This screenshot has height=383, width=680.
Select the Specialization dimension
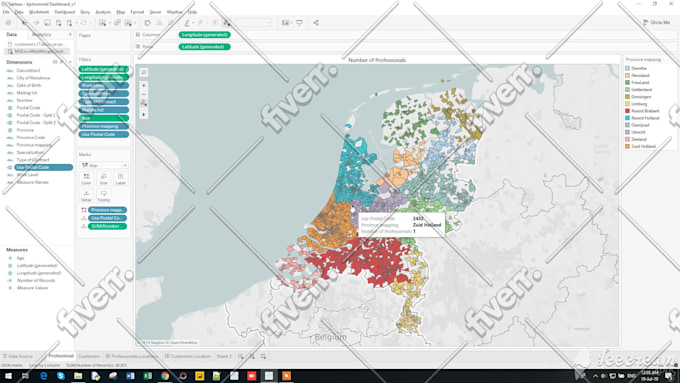pos(30,152)
